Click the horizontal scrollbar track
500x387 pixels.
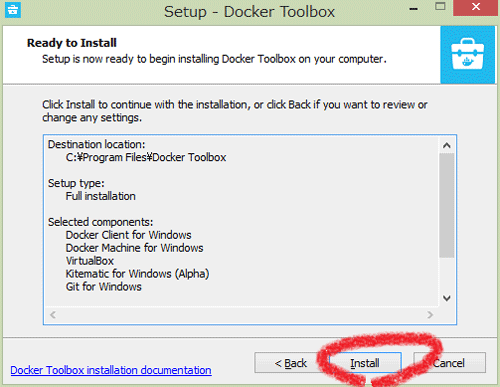coord(241,315)
